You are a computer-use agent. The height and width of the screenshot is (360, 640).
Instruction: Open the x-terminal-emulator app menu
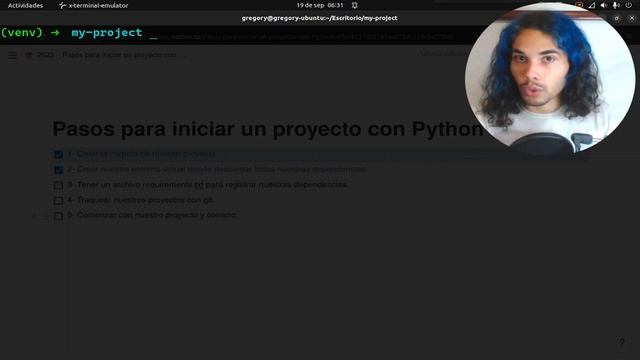pyautogui.click(x=93, y=5)
